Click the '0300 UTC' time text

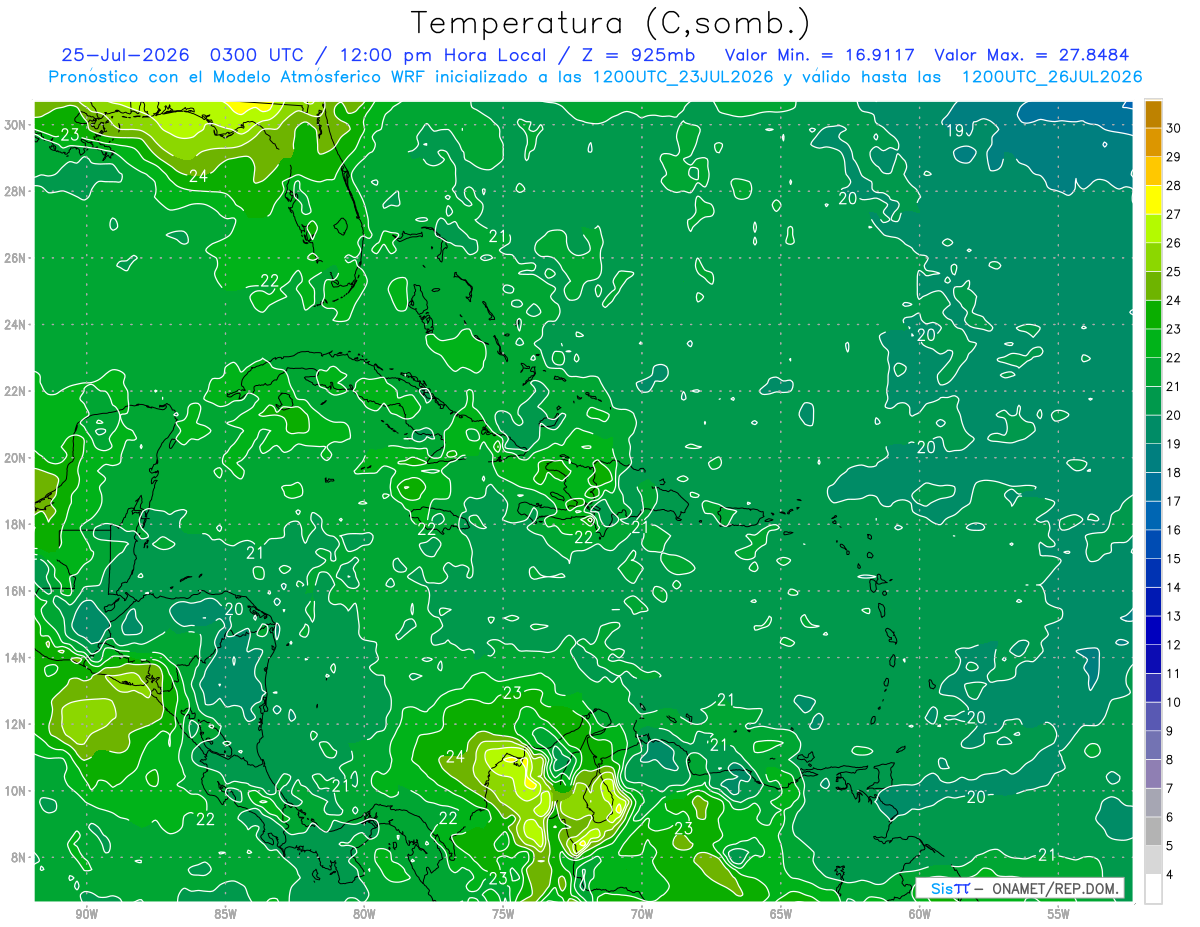pyautogui.click(x=256, y=55)
